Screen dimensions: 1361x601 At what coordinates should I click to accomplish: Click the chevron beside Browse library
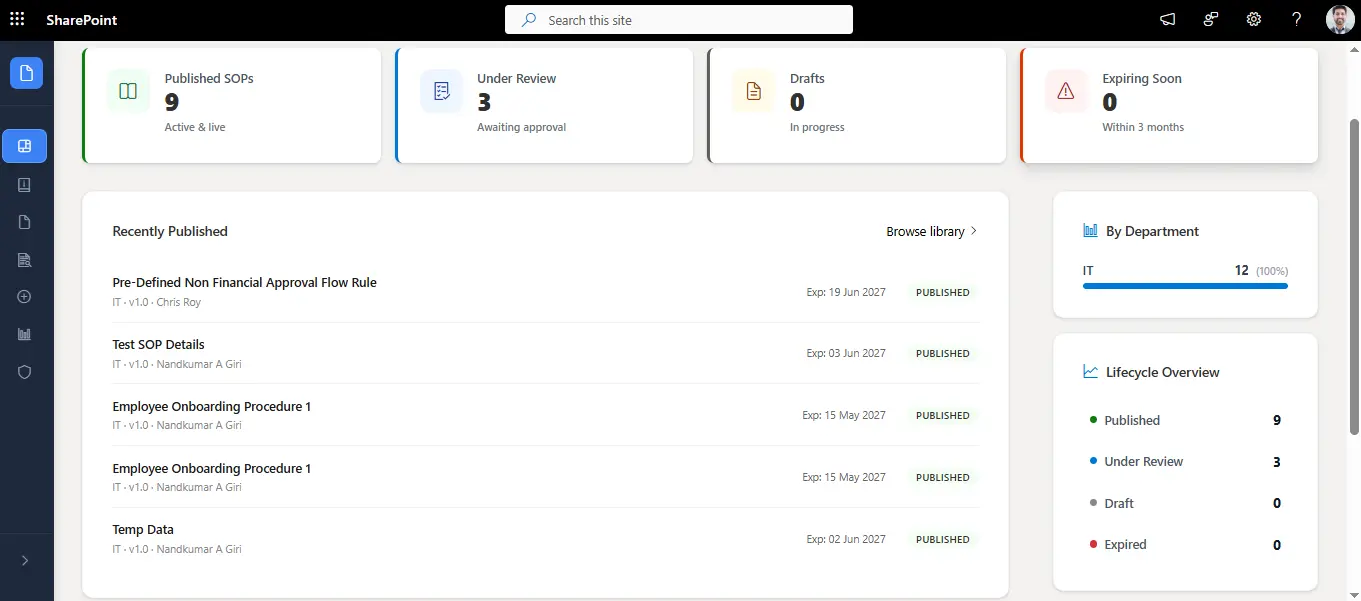coord(974,231)
